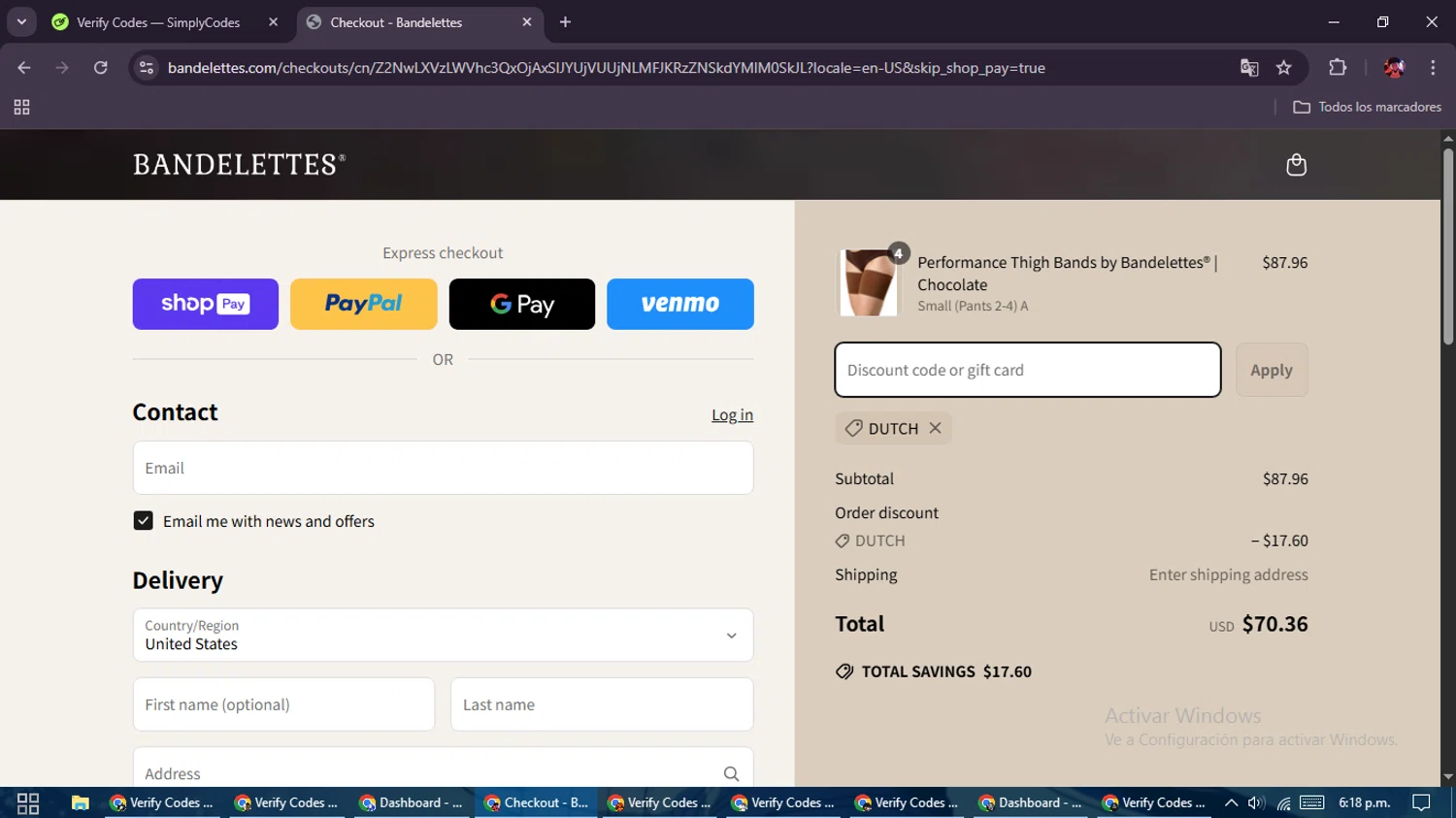Click the order discount value – $17.60
Image resolution: width=1456 pixels, height=818 pixels.
[1279, 540]
